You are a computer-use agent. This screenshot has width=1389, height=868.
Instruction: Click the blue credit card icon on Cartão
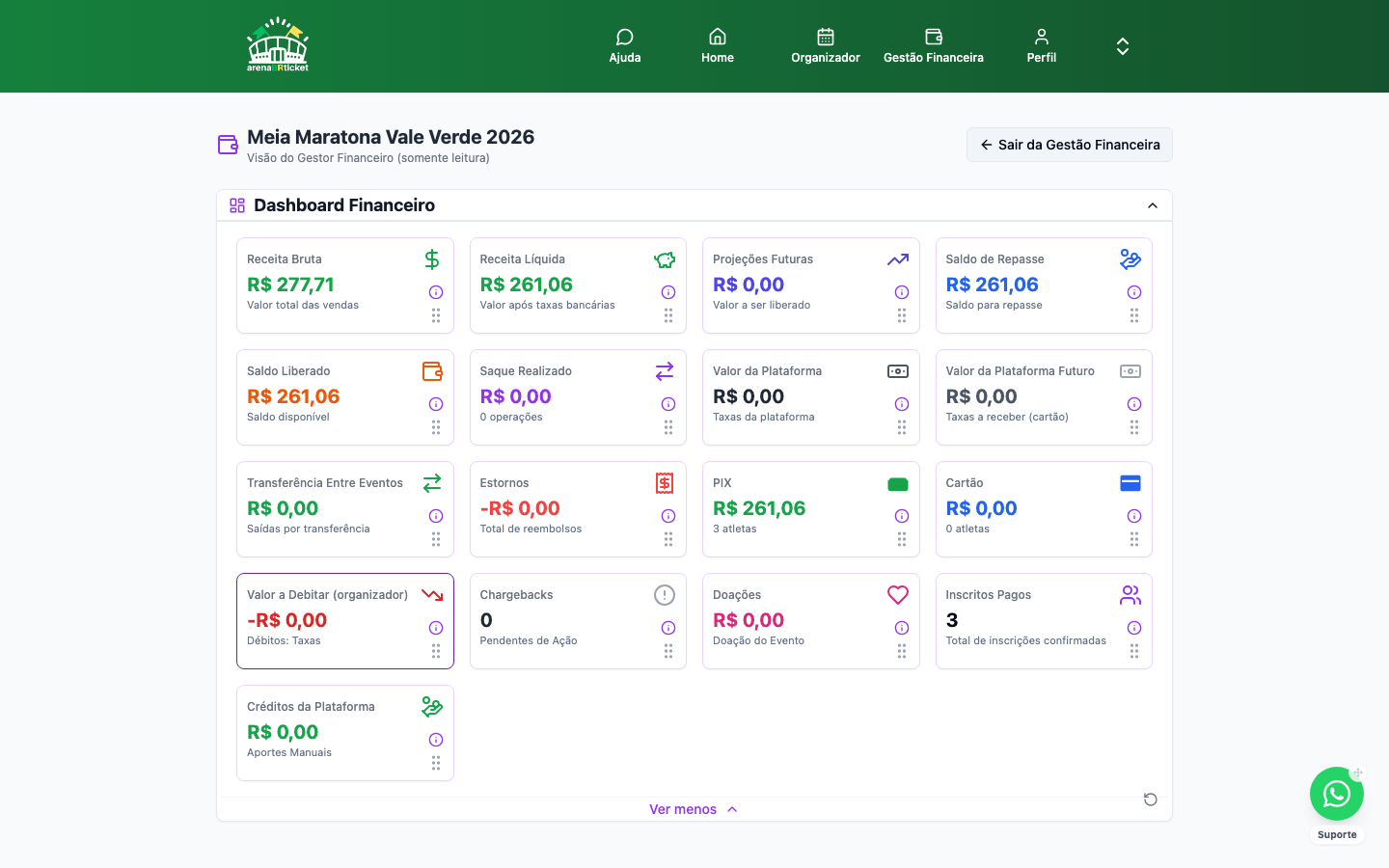point(1130,483)
